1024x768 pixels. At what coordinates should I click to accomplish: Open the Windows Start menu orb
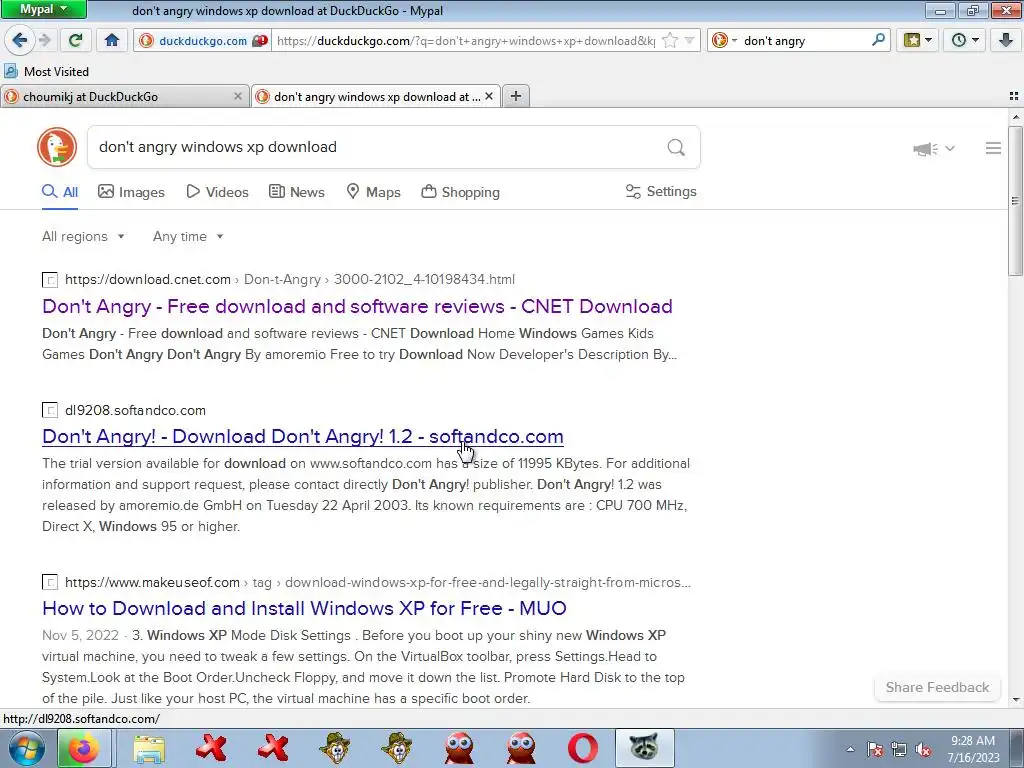(25, 748)
